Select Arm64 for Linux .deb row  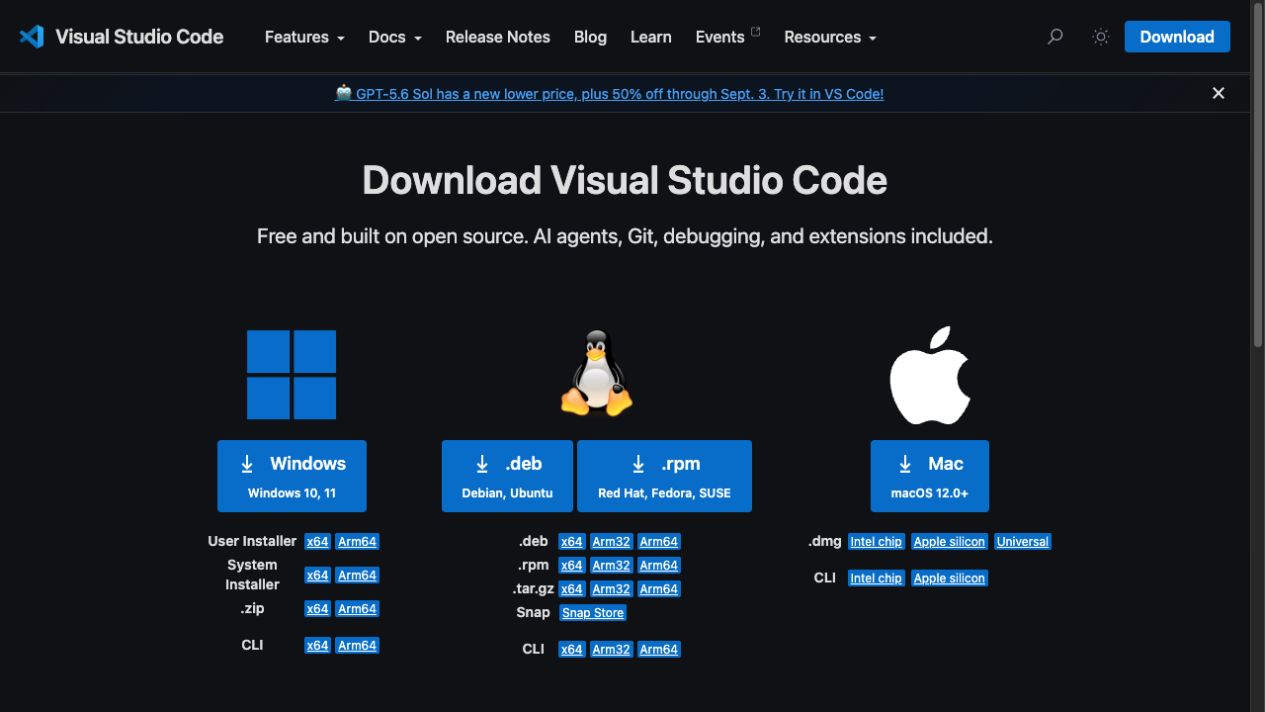pyautogui.click(x=659, y=542)
